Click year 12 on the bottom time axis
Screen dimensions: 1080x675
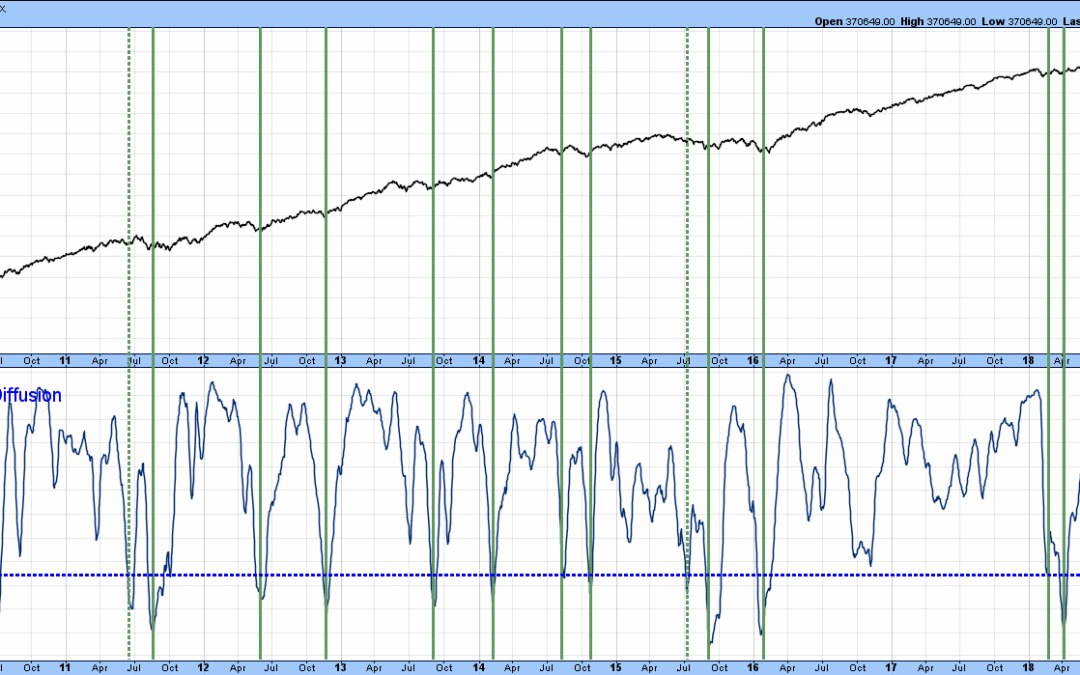(203, 667)
